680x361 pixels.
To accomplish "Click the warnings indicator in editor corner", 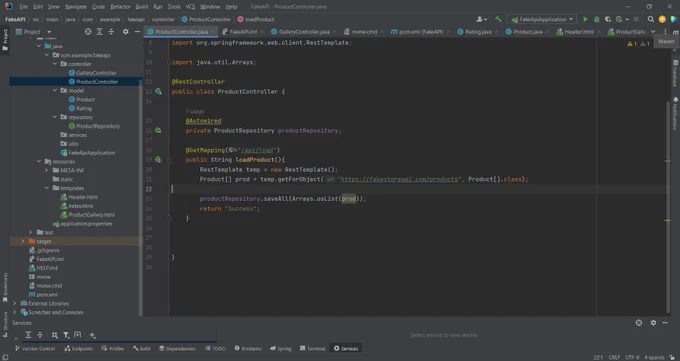I will coord(638,44).
